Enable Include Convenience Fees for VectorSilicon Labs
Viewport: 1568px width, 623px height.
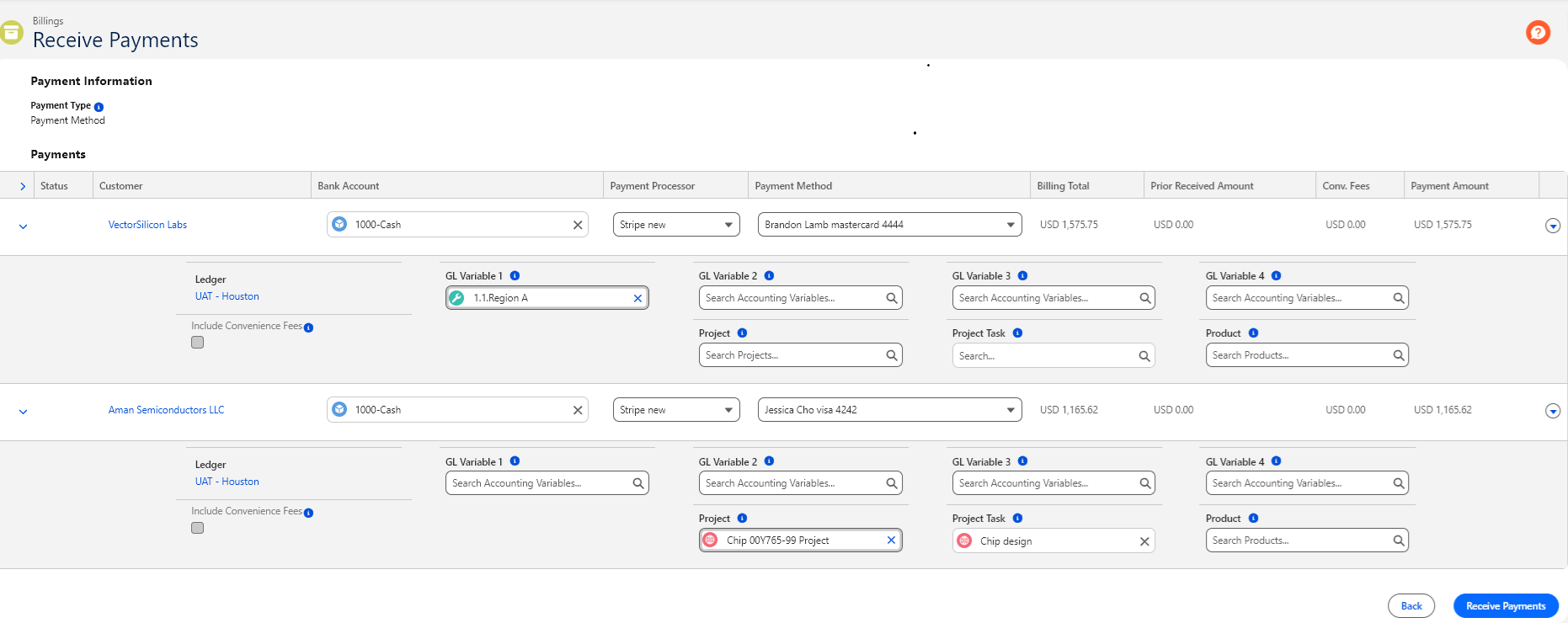(197, 343)
